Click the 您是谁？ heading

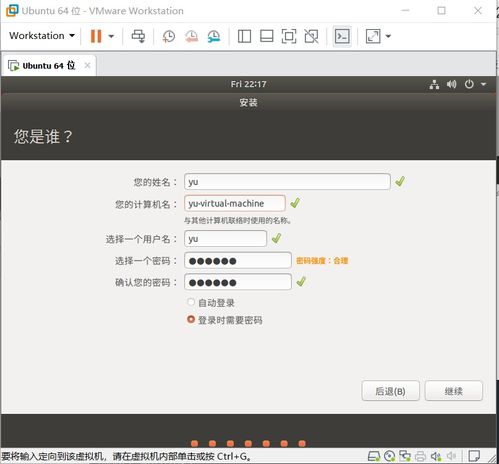point(43,137)
